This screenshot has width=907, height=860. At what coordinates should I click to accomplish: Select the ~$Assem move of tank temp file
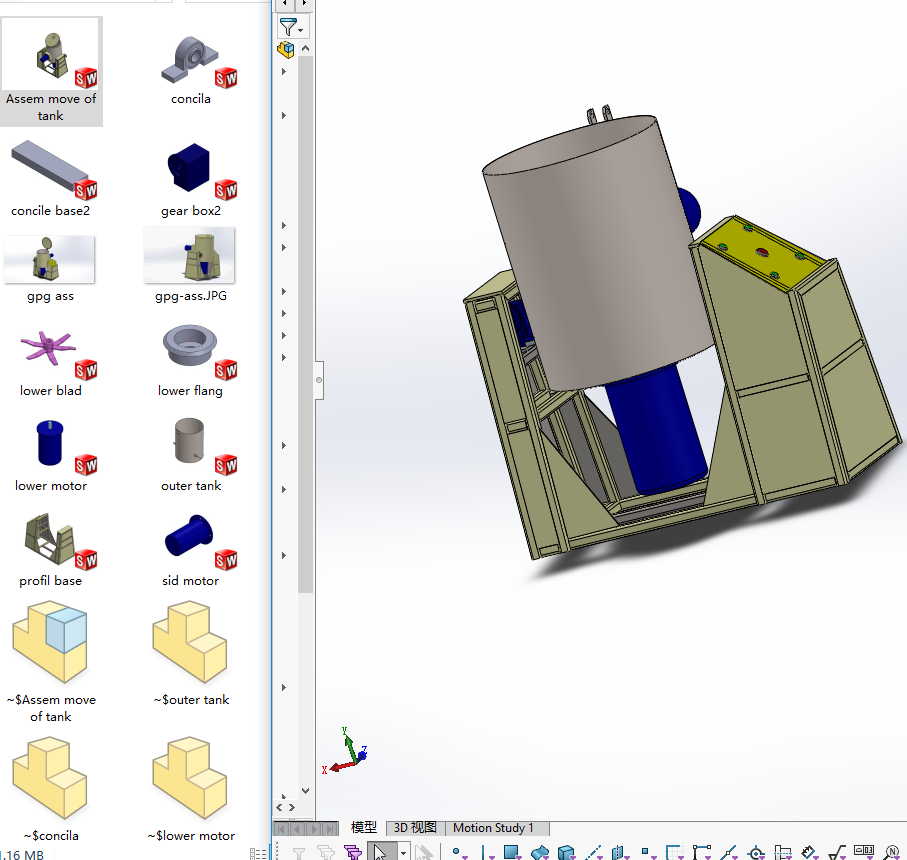pos(51,662)
